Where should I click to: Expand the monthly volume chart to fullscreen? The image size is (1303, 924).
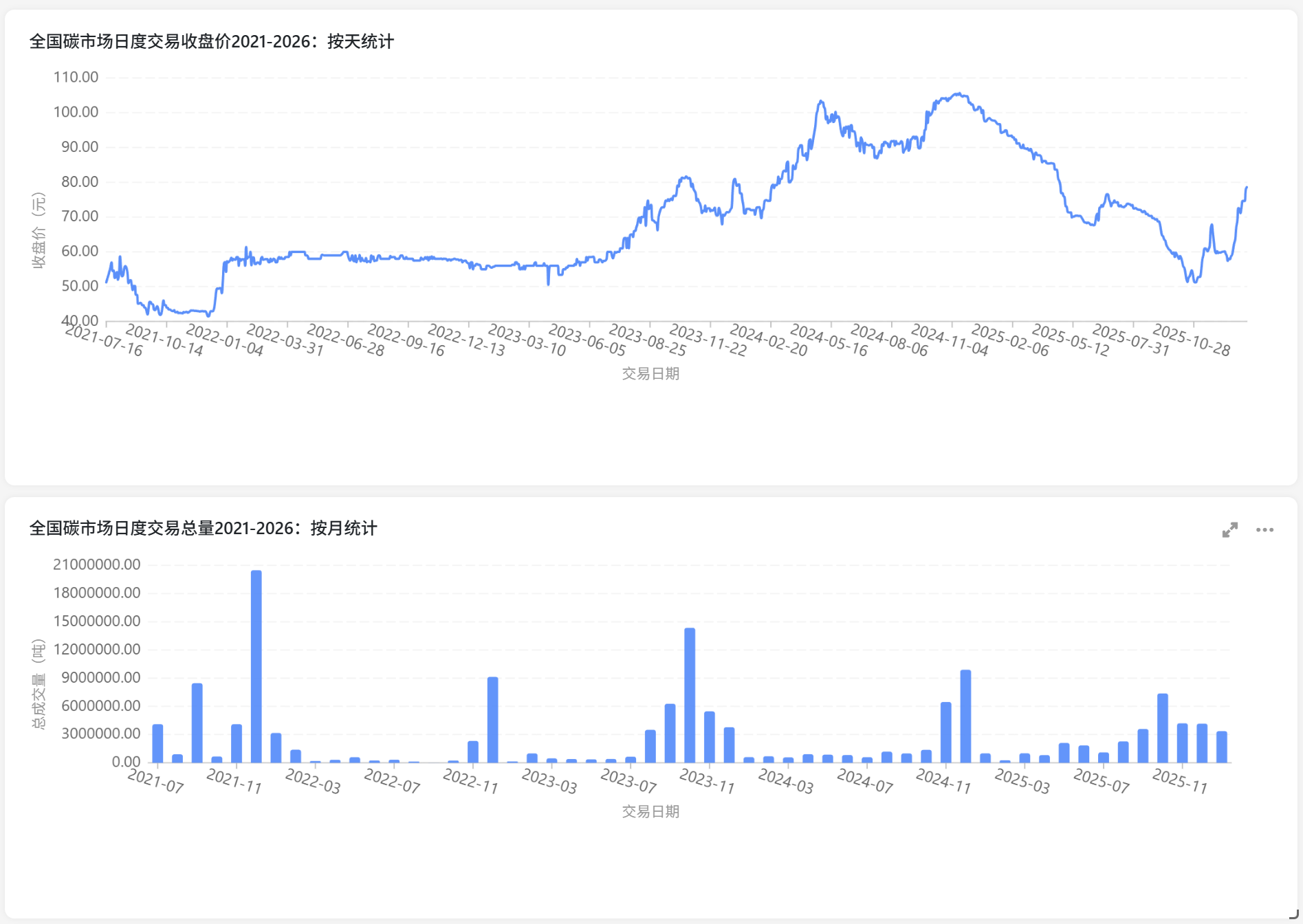tap(1229, 530)
